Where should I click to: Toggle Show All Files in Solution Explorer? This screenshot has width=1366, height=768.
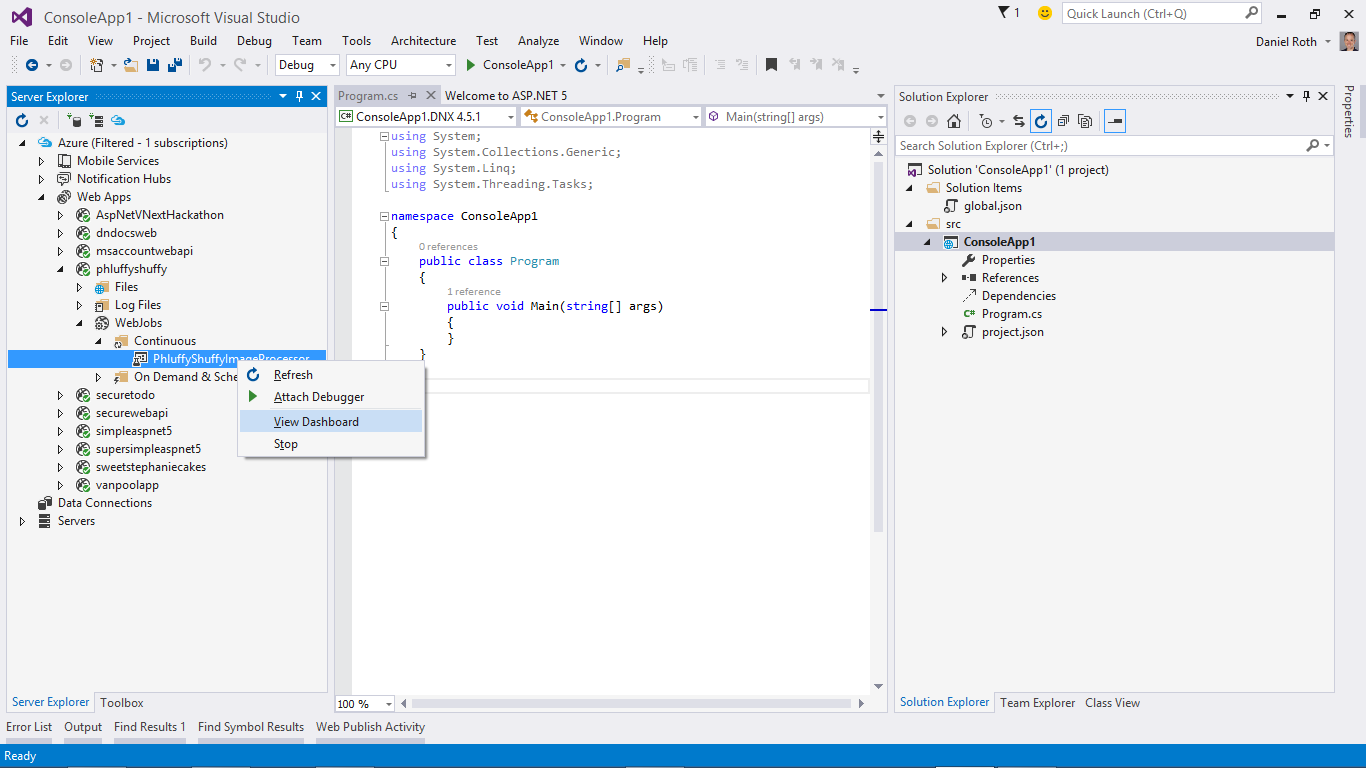[x=1085, y=121]
